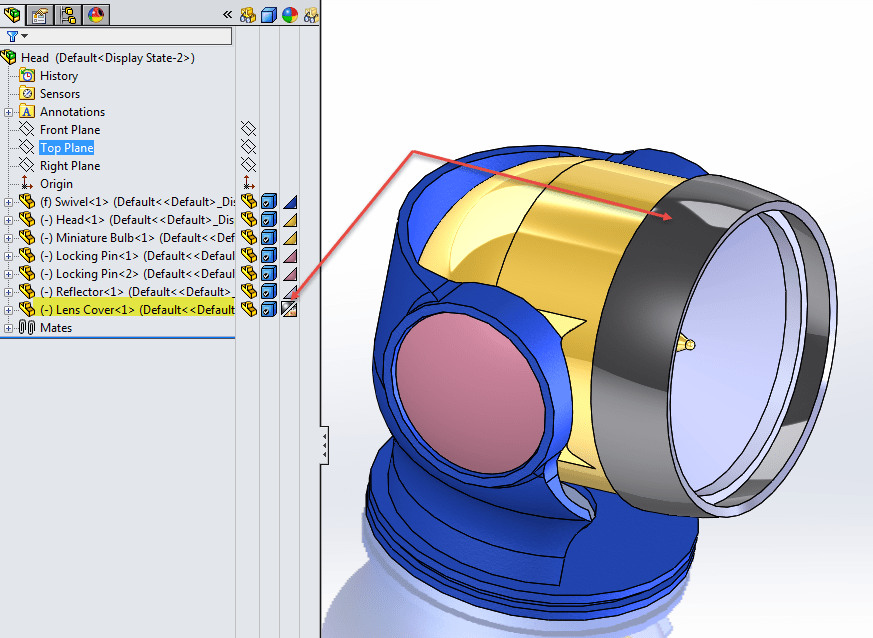
Task: Toggle Right Plane visibility in display pane
Action: pyautogui.click(x=248, y=165)
